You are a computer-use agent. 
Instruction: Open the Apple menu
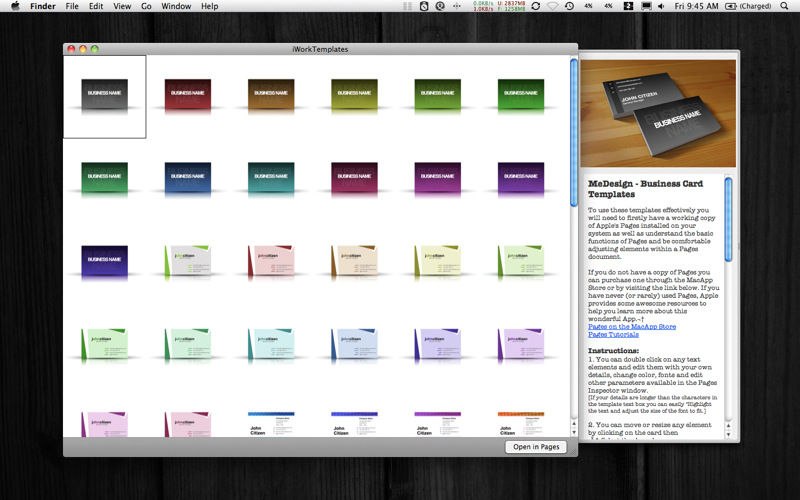[15, 6]
